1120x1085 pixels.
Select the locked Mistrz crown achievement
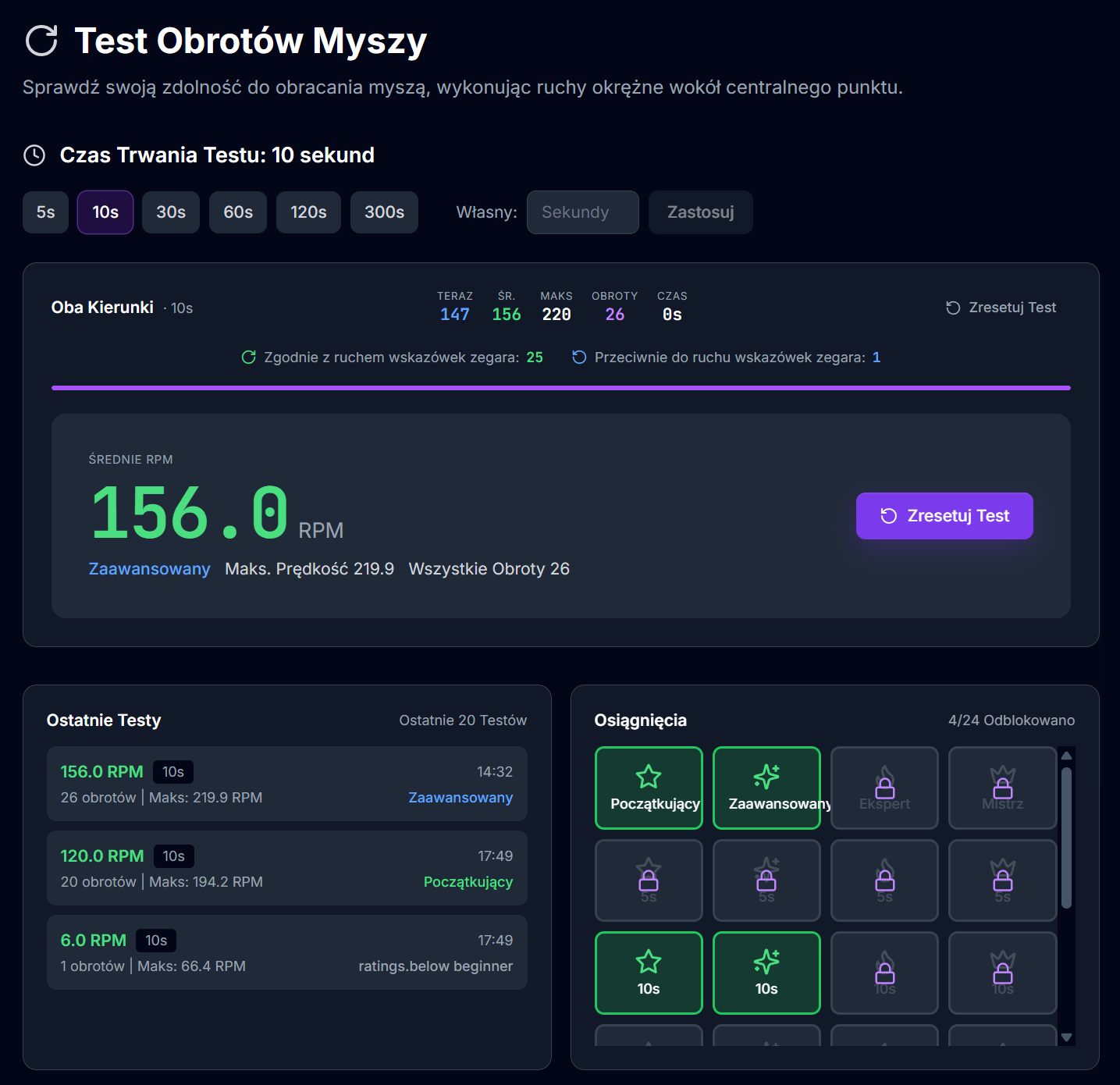pyautogui.click(x=1002, y=788)
